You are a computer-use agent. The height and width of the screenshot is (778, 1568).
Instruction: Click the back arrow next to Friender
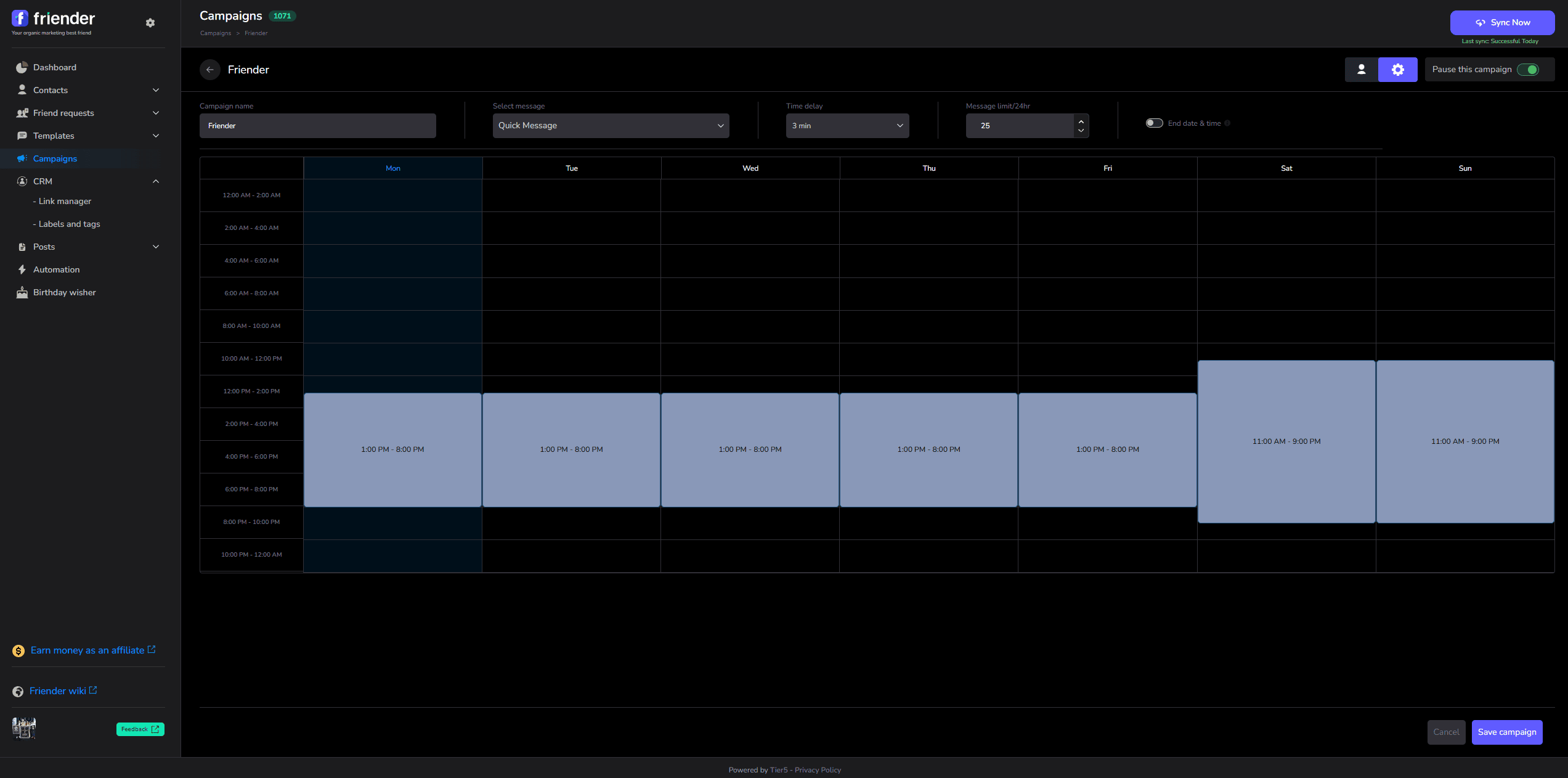click(x=210, y=70)
